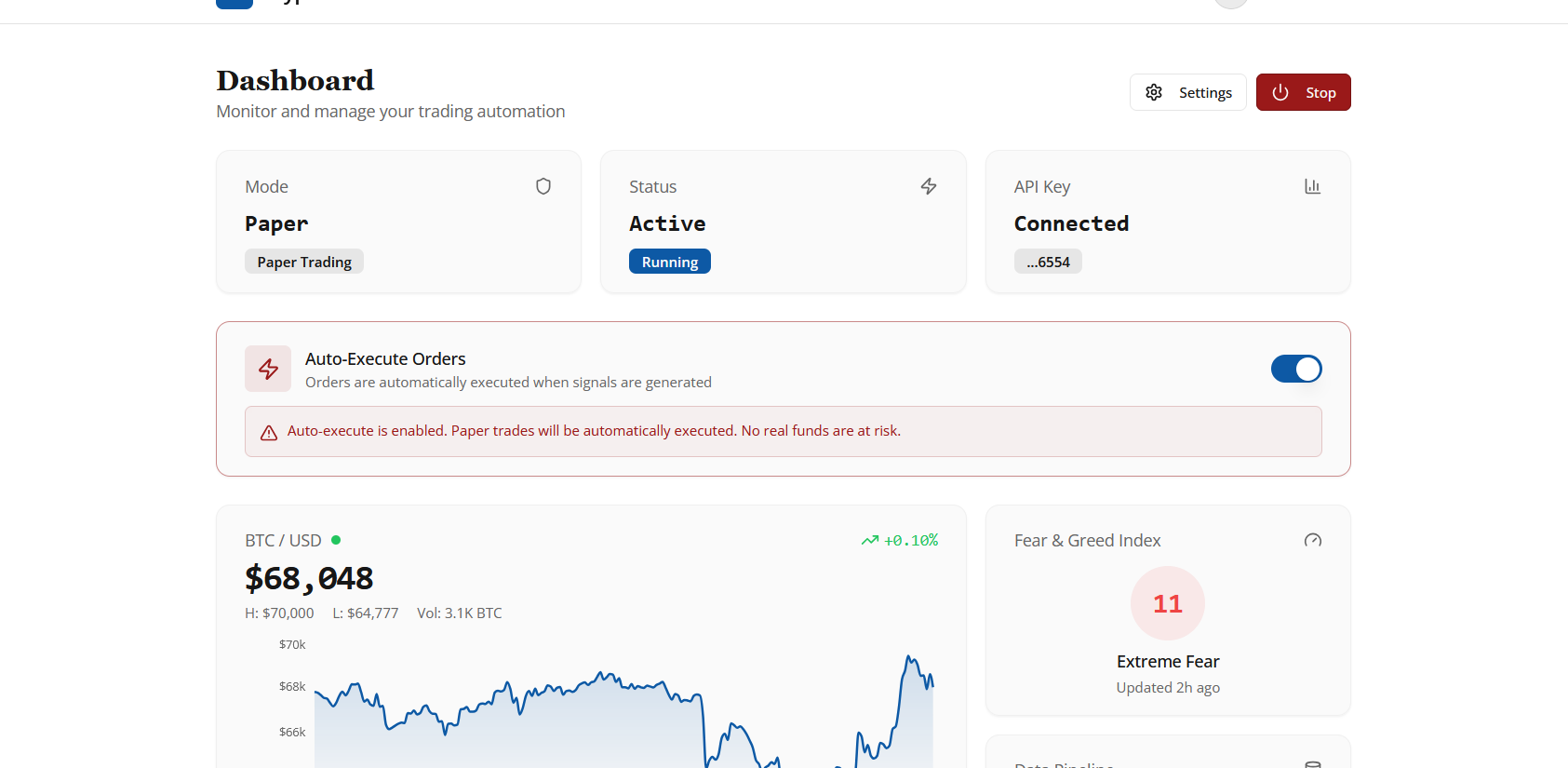The image size is (1568, 768).
Task: Click the Fear & Greed value 11 circle
Action: pyautogui.click(x=1167, y=603)
